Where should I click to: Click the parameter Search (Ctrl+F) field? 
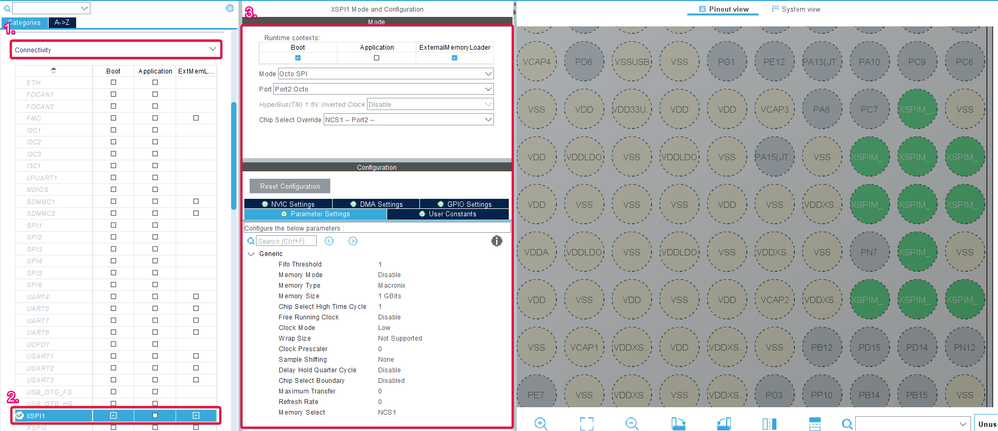pos(286,241)
